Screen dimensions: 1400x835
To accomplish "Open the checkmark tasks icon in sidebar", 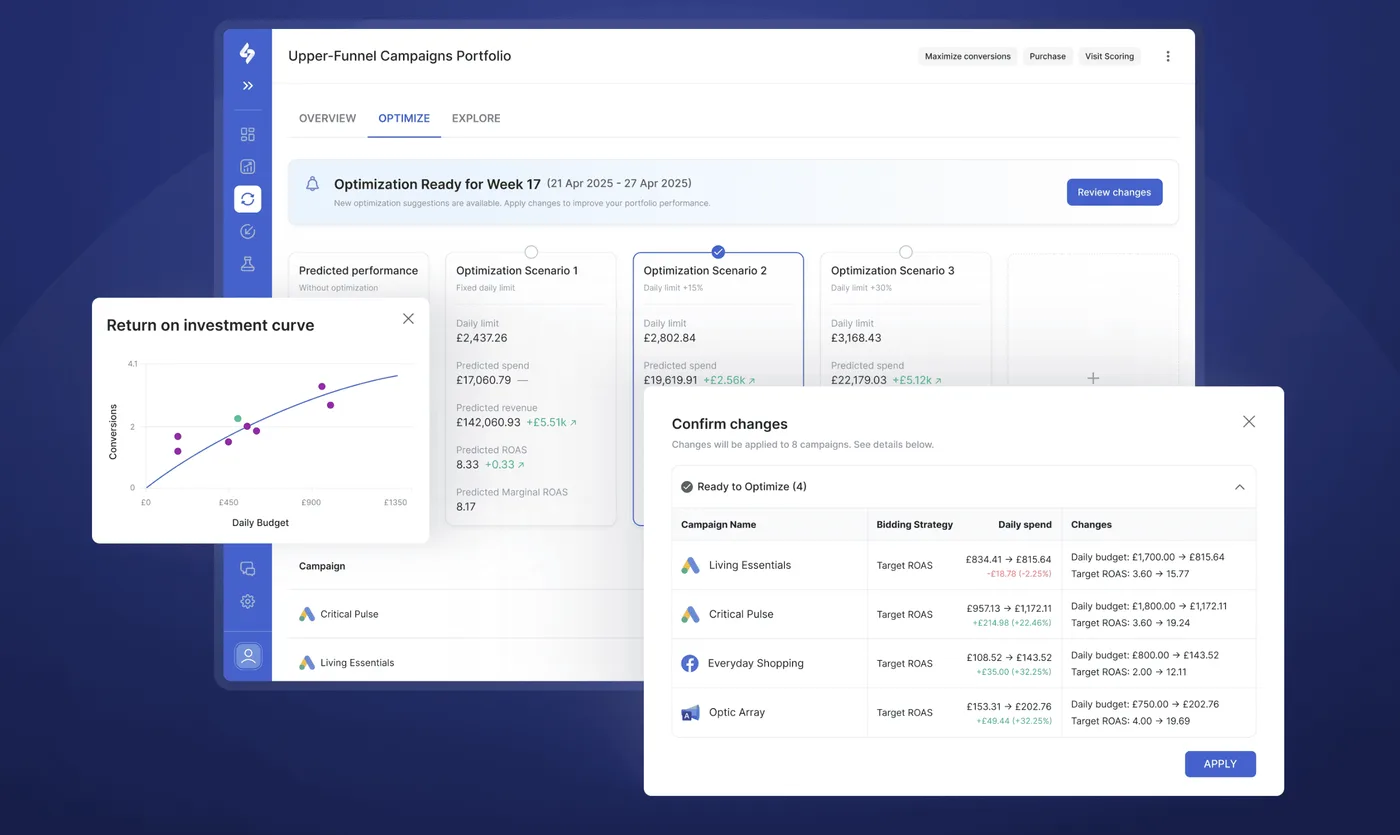I will pyautogui.click(x=247, y=231).
